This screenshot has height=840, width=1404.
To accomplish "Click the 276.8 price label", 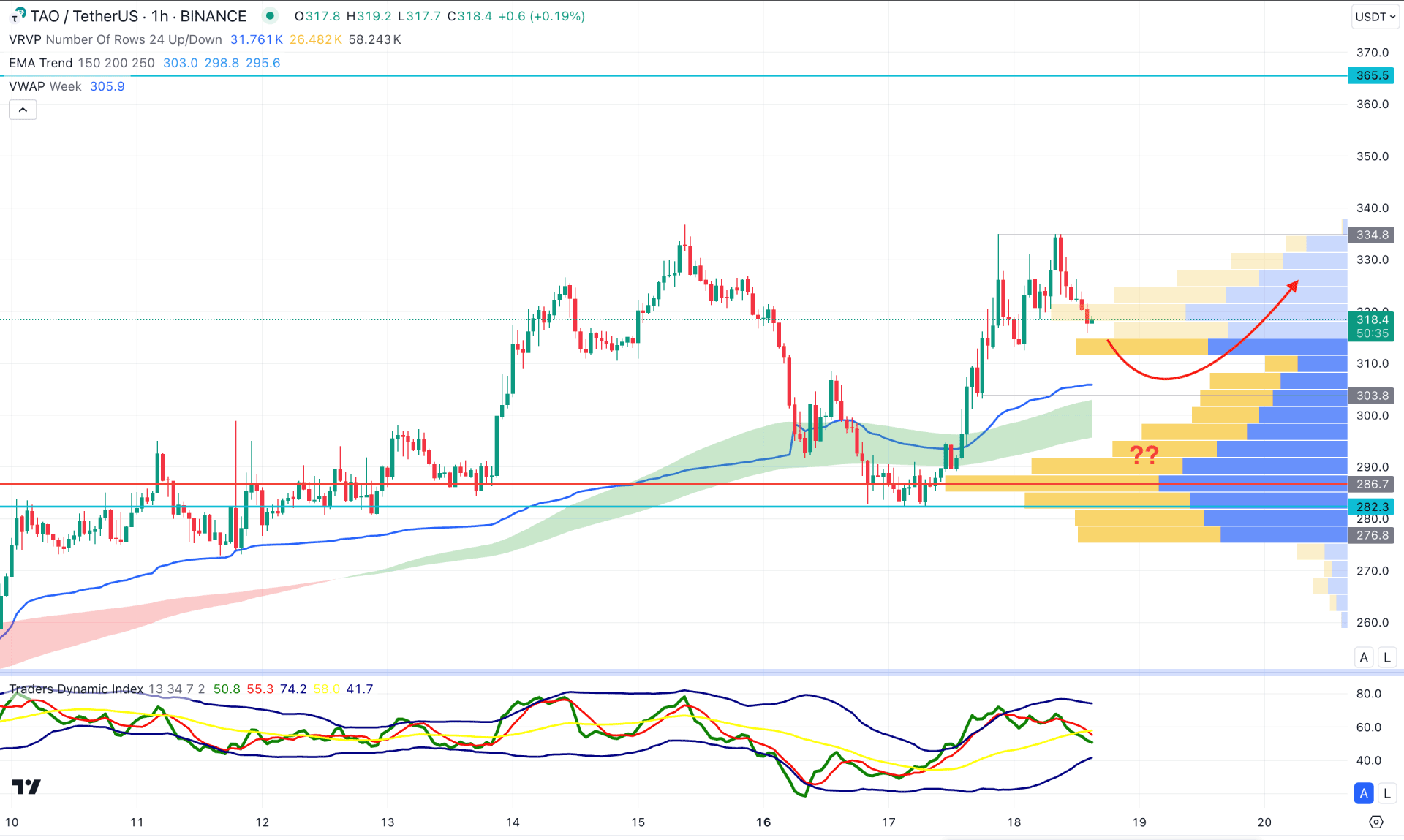I will coord(1372,535).
